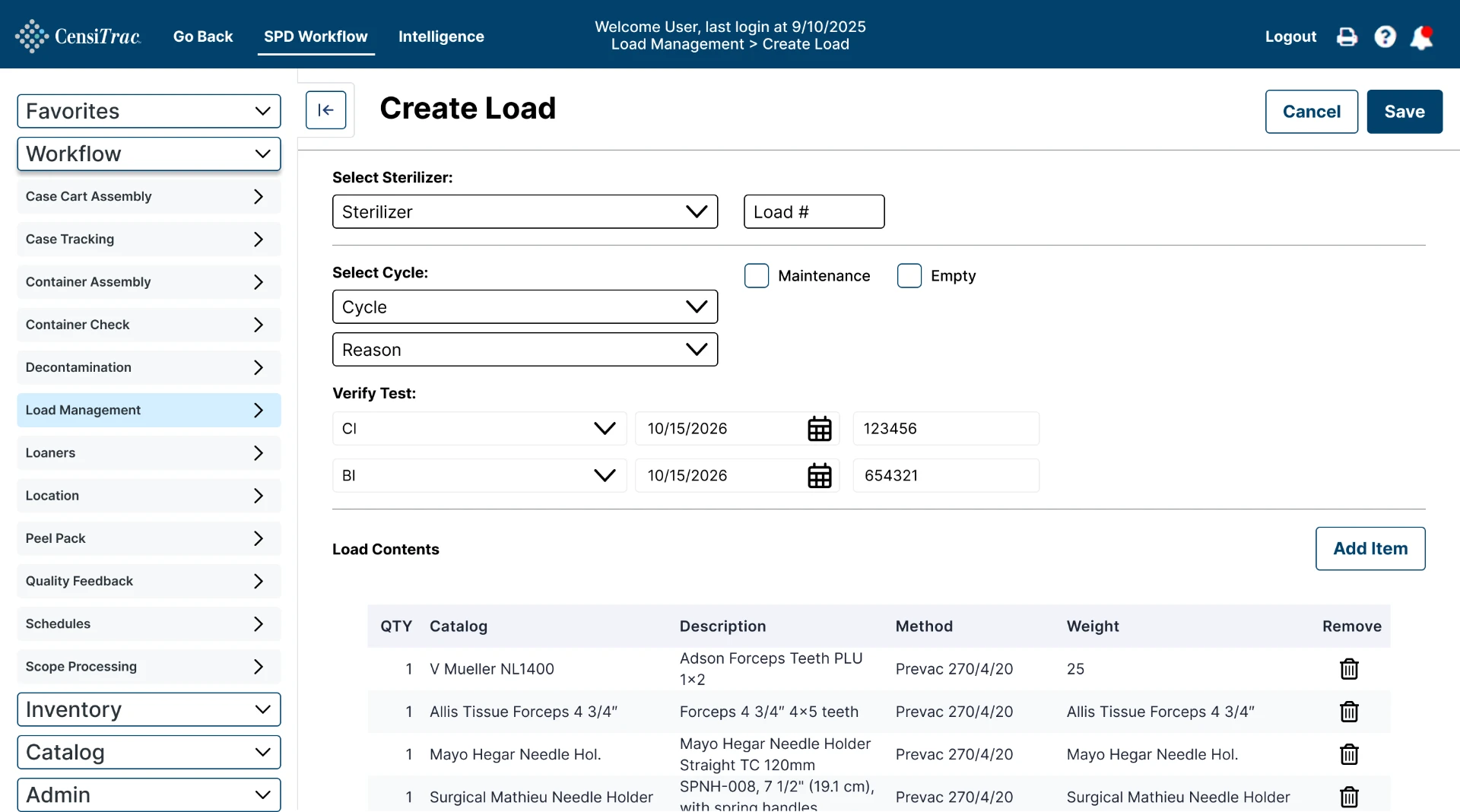The image size is (1460, 812).
Task: Open calendar picker for CI test date
Action: click(819, 429)
